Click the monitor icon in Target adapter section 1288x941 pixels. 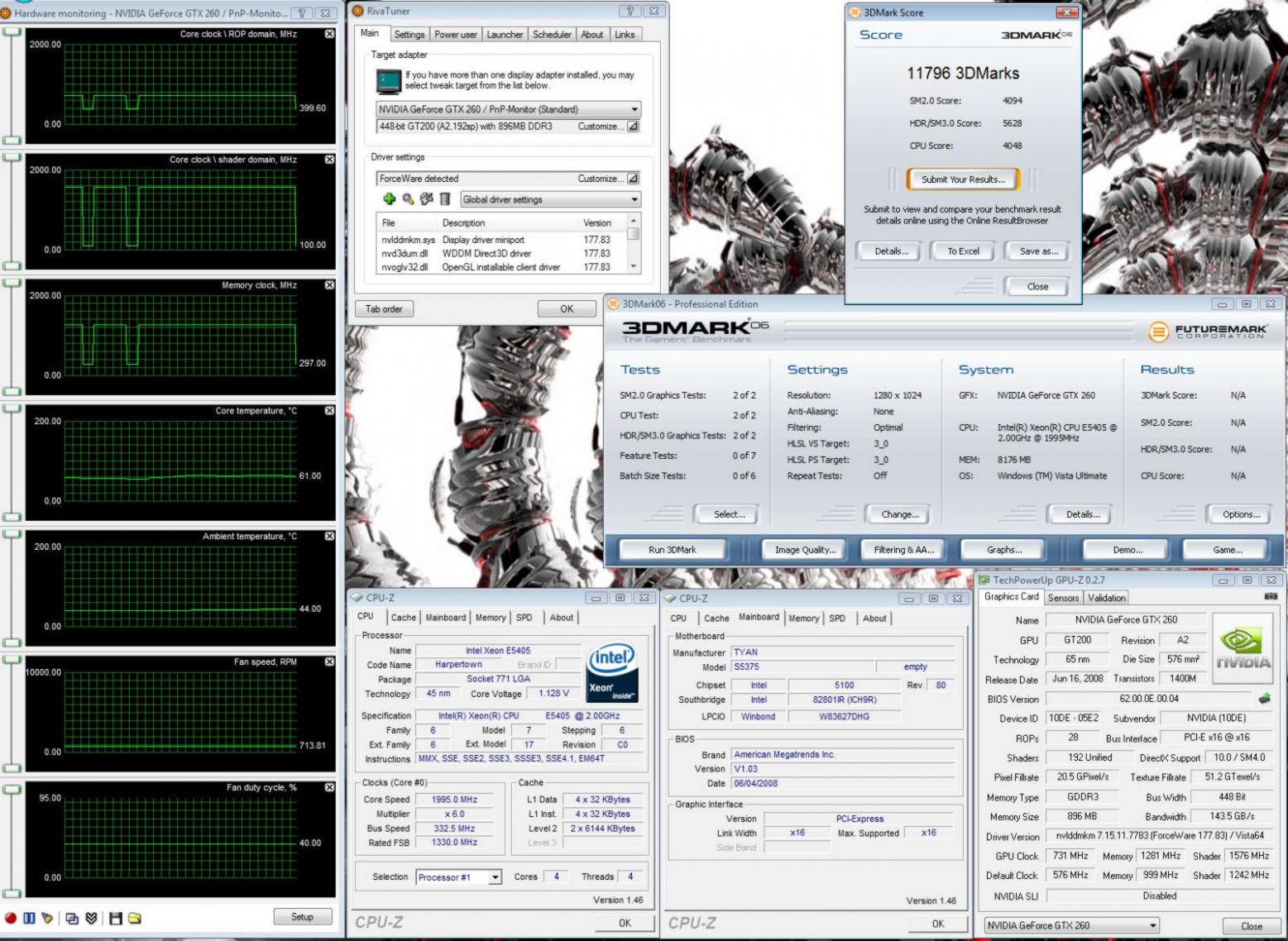click(388, 81)
